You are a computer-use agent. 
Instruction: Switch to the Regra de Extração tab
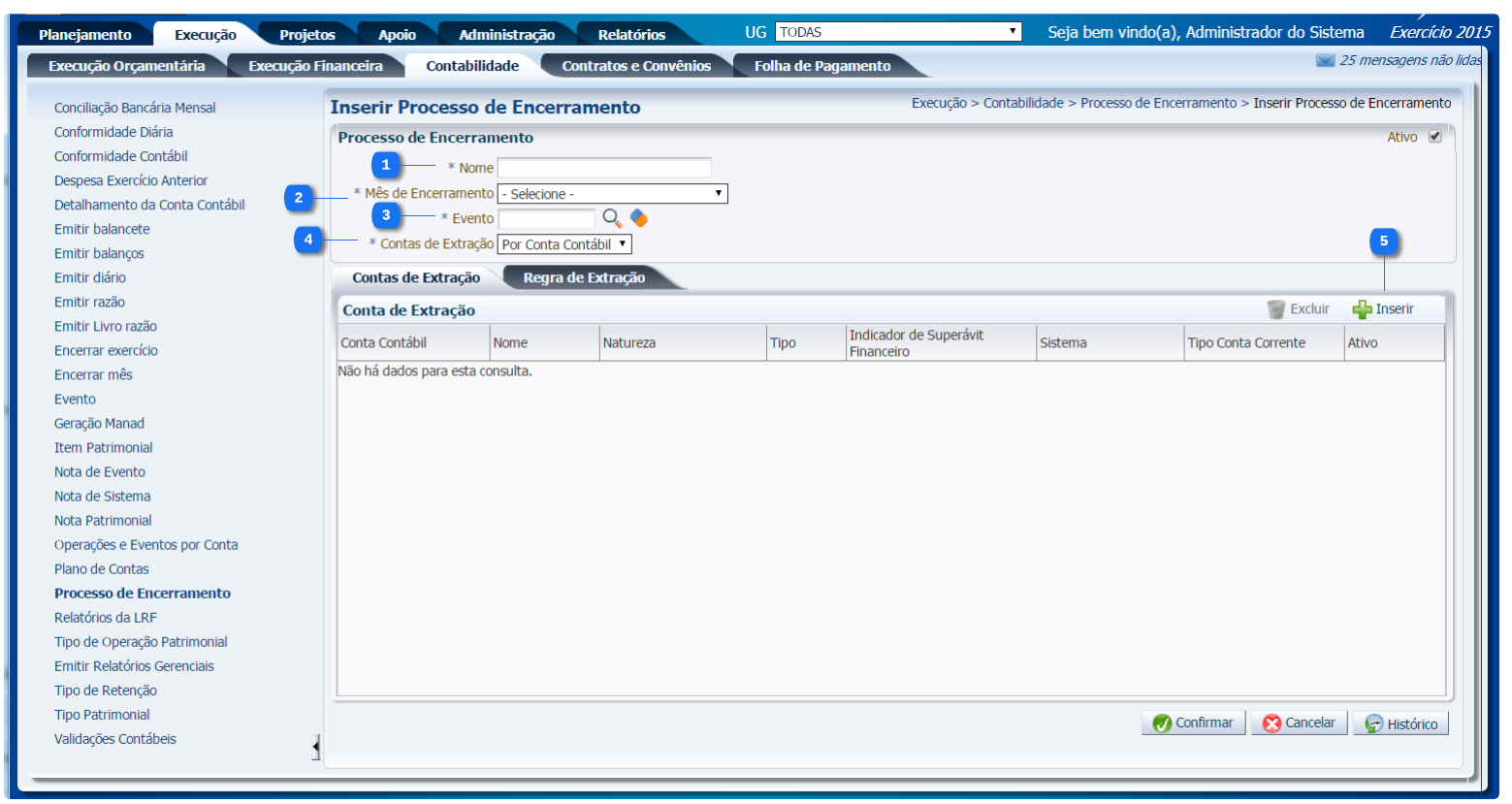point(584,277)
